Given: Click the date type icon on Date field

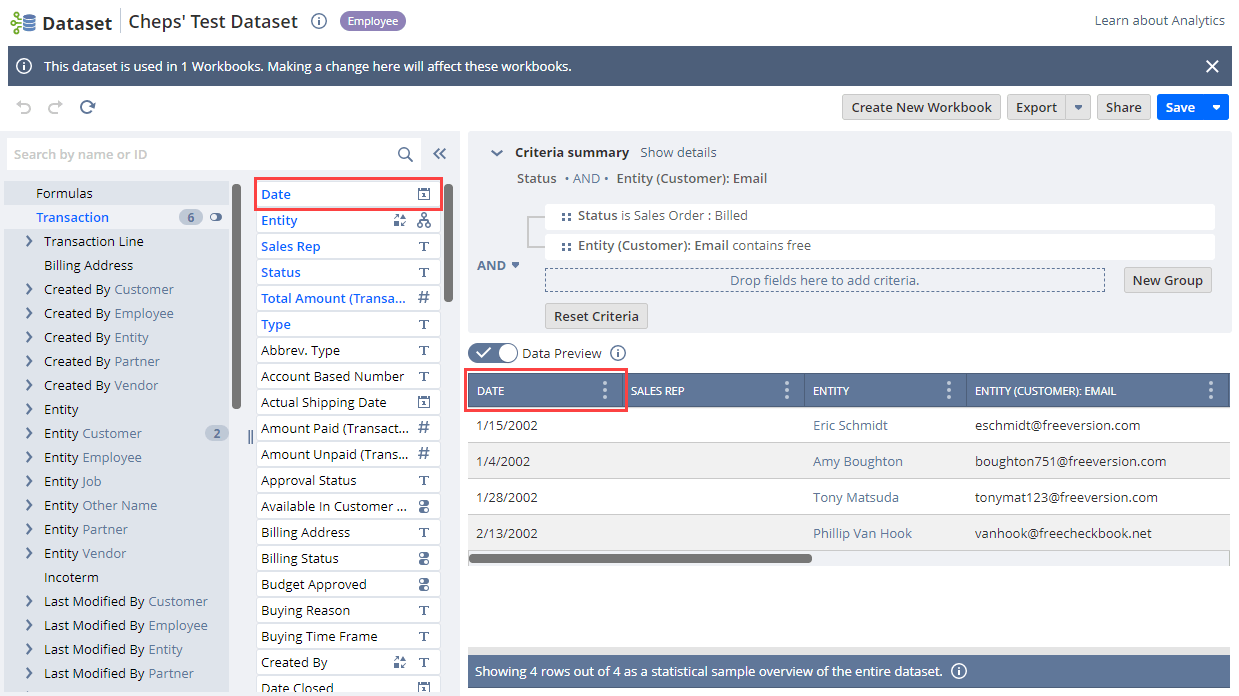Looking at the screenshot, I should pyautogui.click(x=424, y=194).
